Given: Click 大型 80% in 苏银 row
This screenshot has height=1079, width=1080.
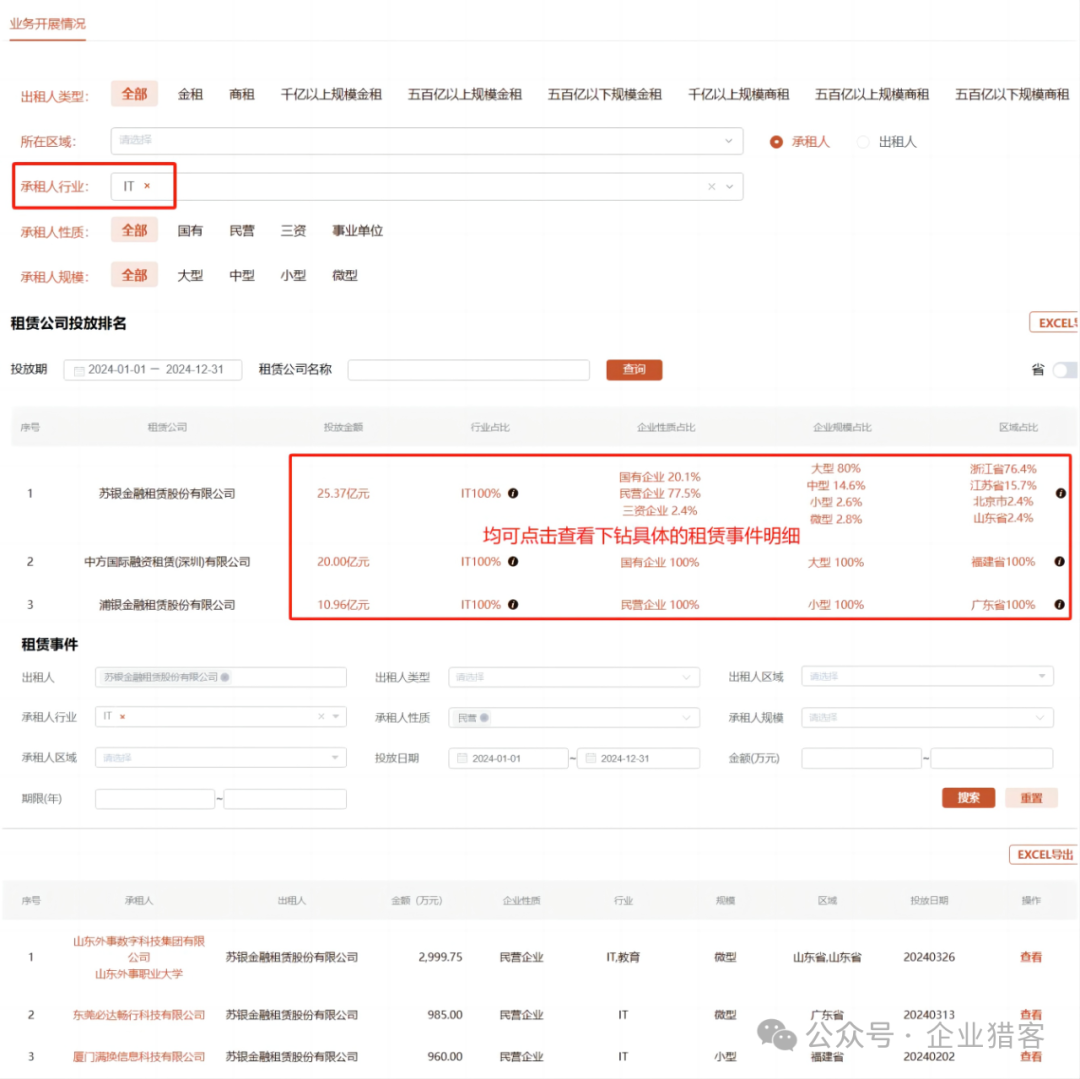Looking at the screenshot, I should click(x=835, y=468).
